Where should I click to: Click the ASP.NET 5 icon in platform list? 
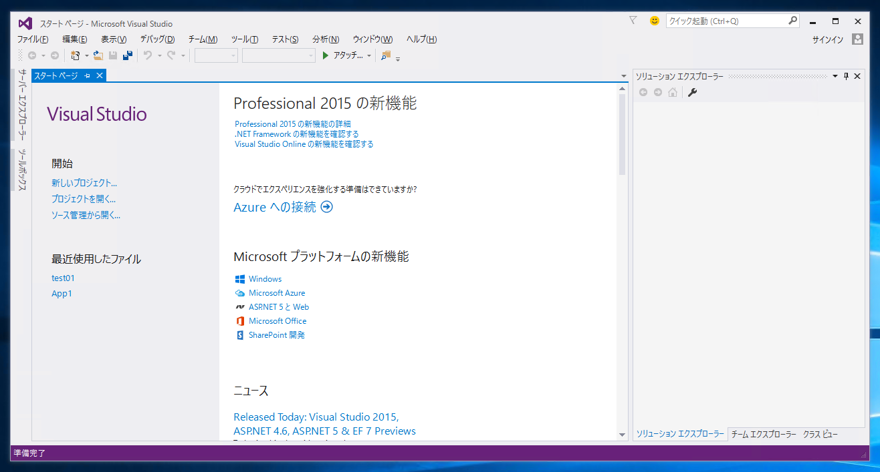(x=240, y=307)
